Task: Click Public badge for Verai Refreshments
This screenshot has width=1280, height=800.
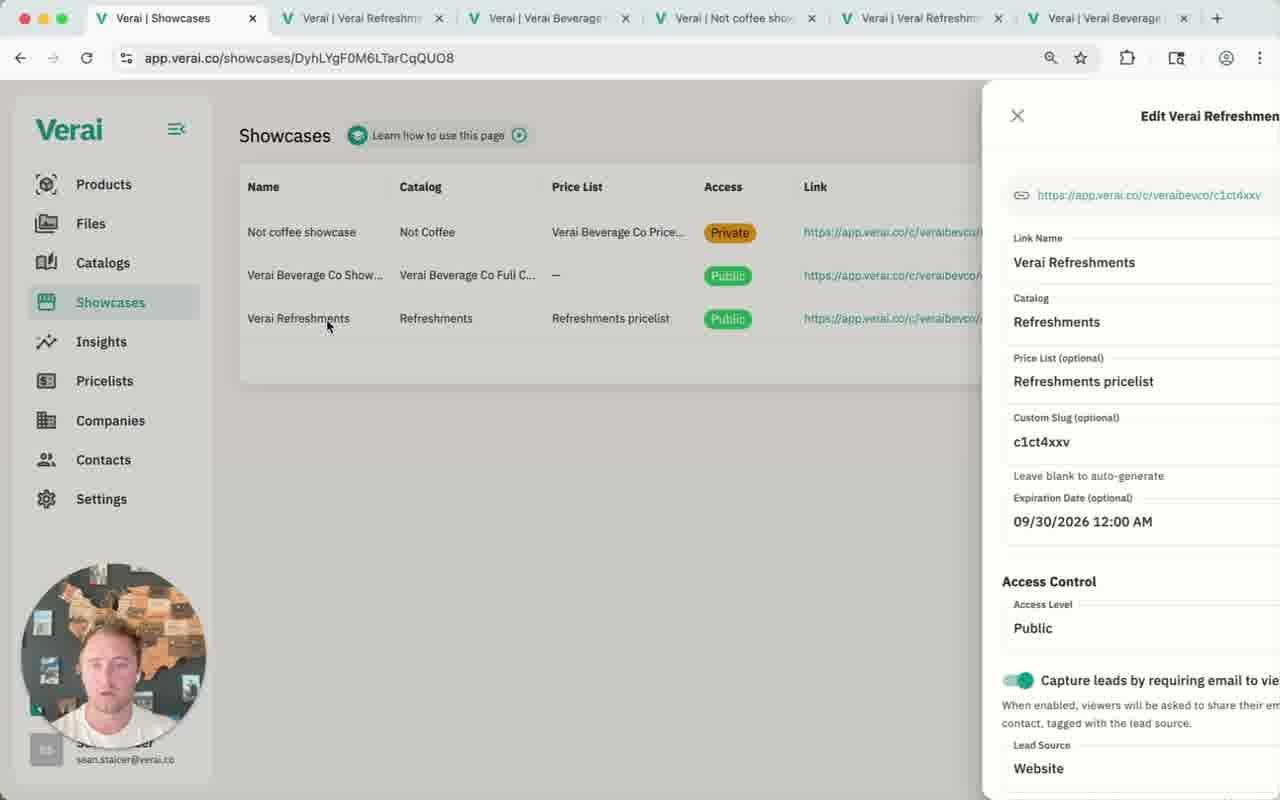Action: click(728, 319)
